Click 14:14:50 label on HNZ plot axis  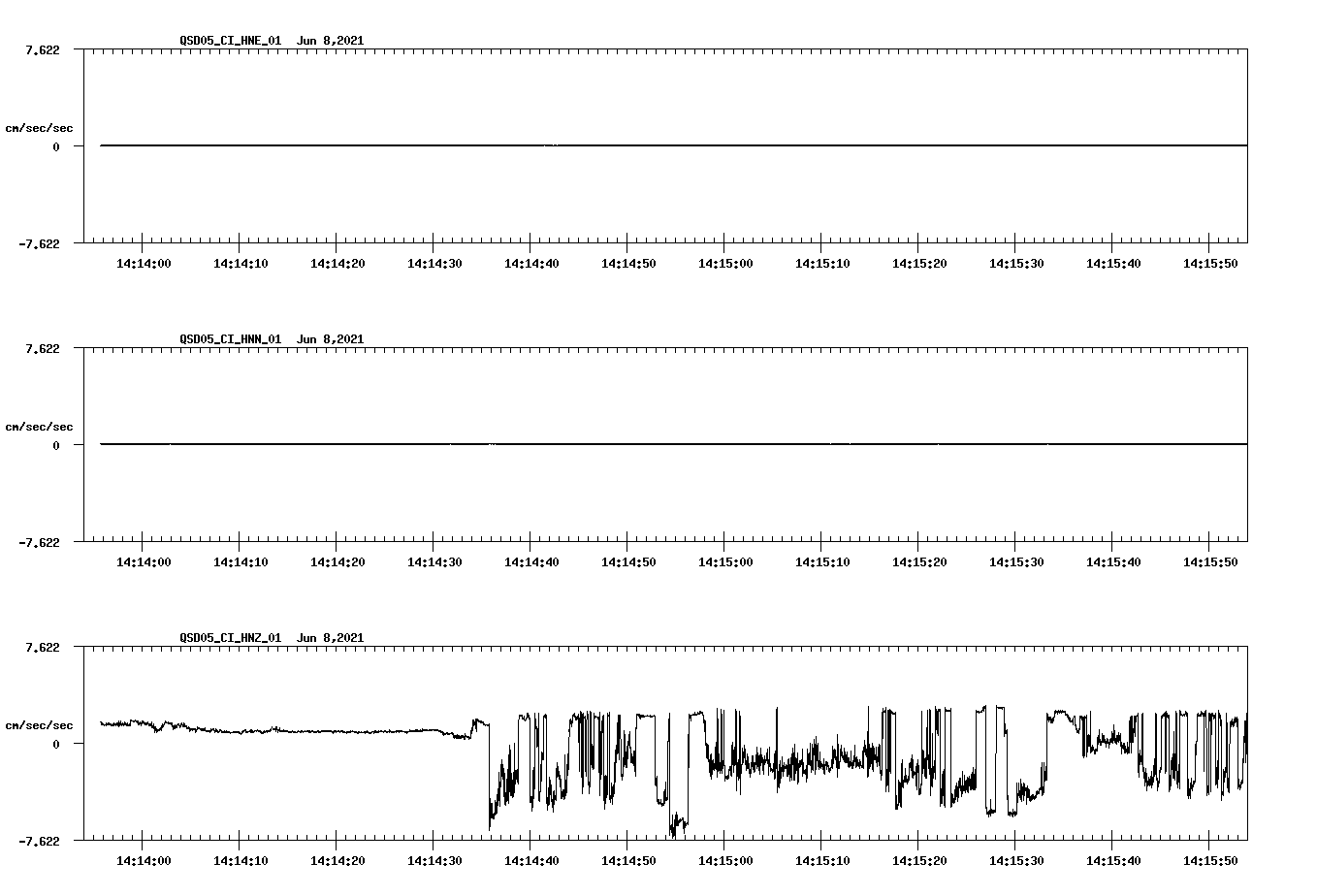[628, 861]
